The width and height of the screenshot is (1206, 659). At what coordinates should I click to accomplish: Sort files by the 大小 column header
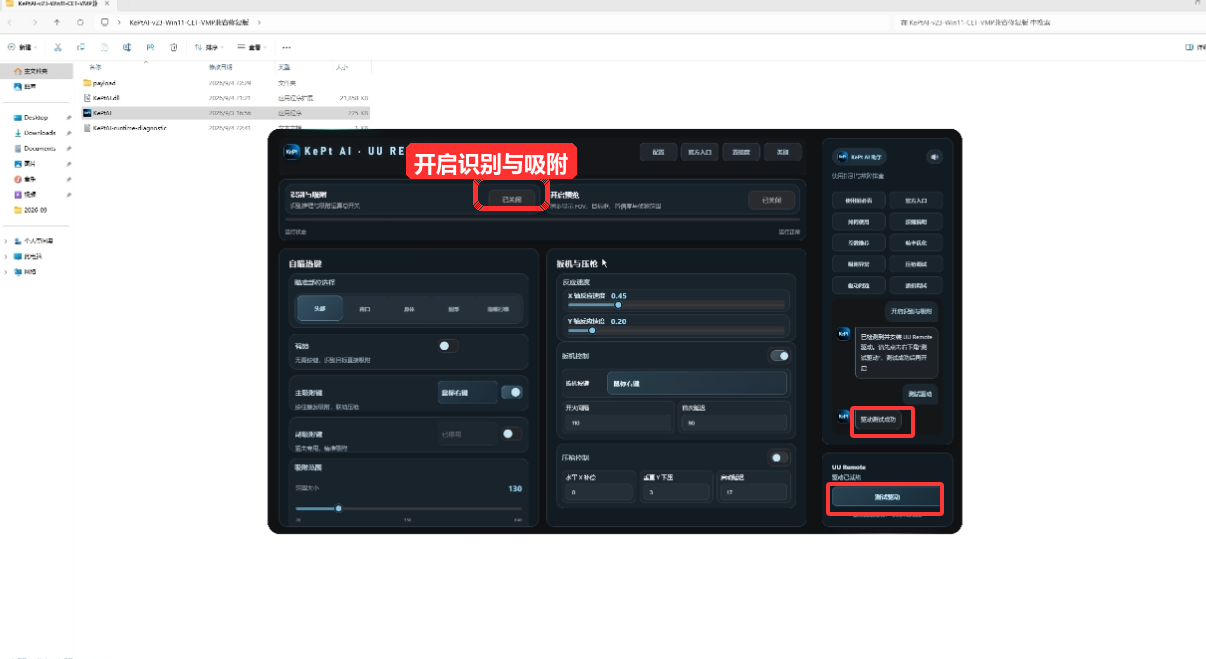point(342,66)
